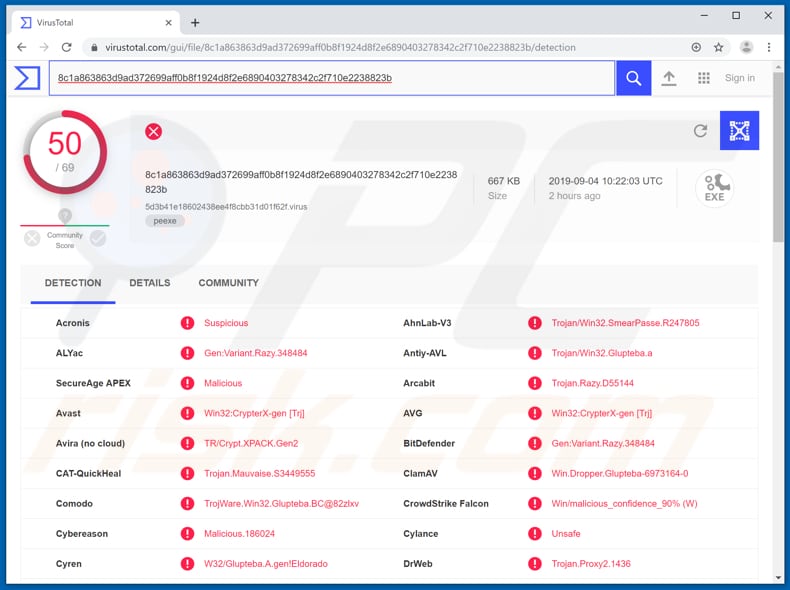Viewport: 790px width, 590px height.
Task: Switch to the DETECTION tab
Action: pyautogui.click(x=73, y=283)
